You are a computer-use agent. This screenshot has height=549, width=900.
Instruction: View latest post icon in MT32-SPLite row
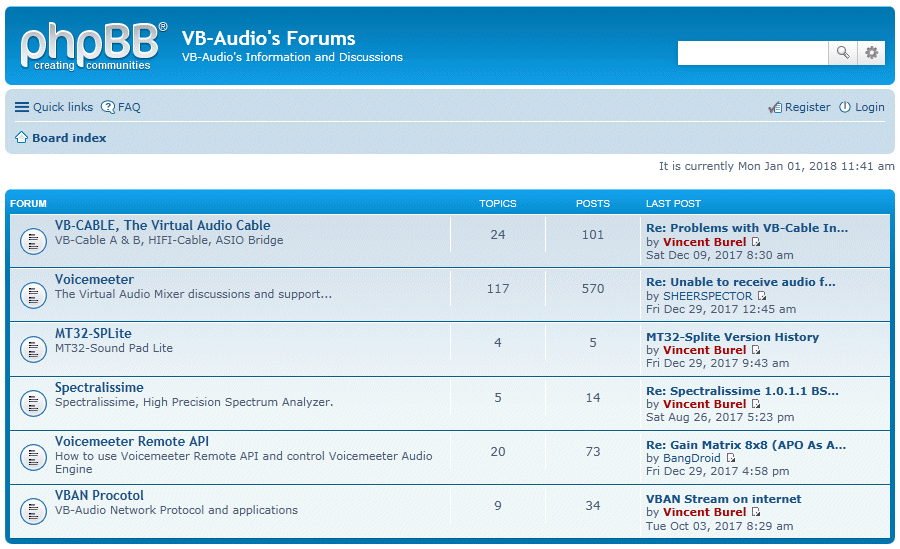point(756,350)
